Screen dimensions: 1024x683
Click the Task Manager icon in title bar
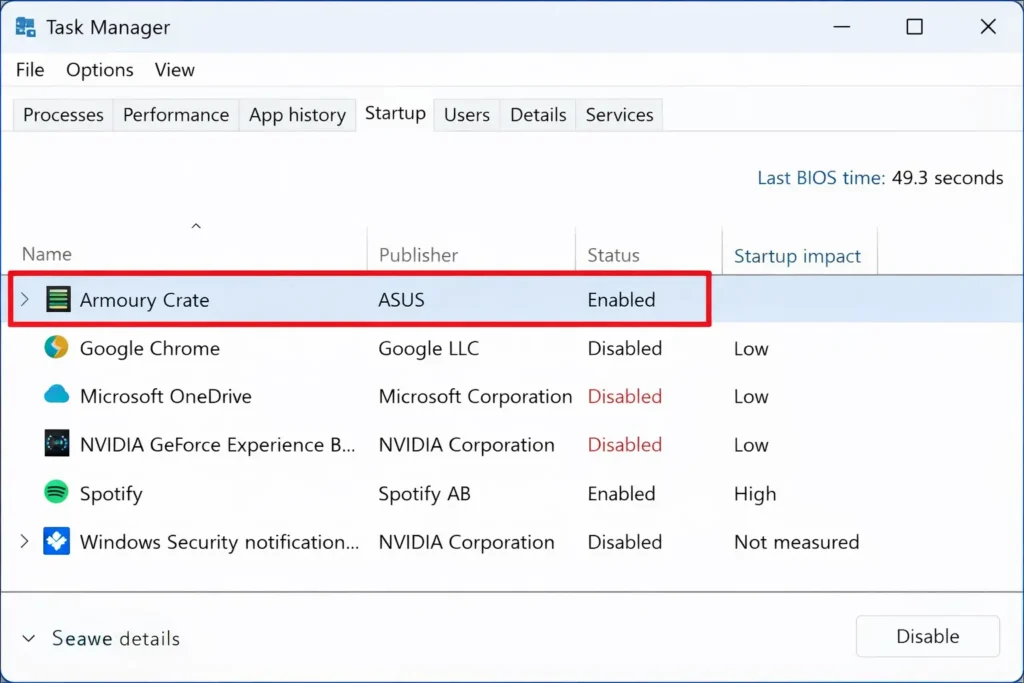(23, 26)
